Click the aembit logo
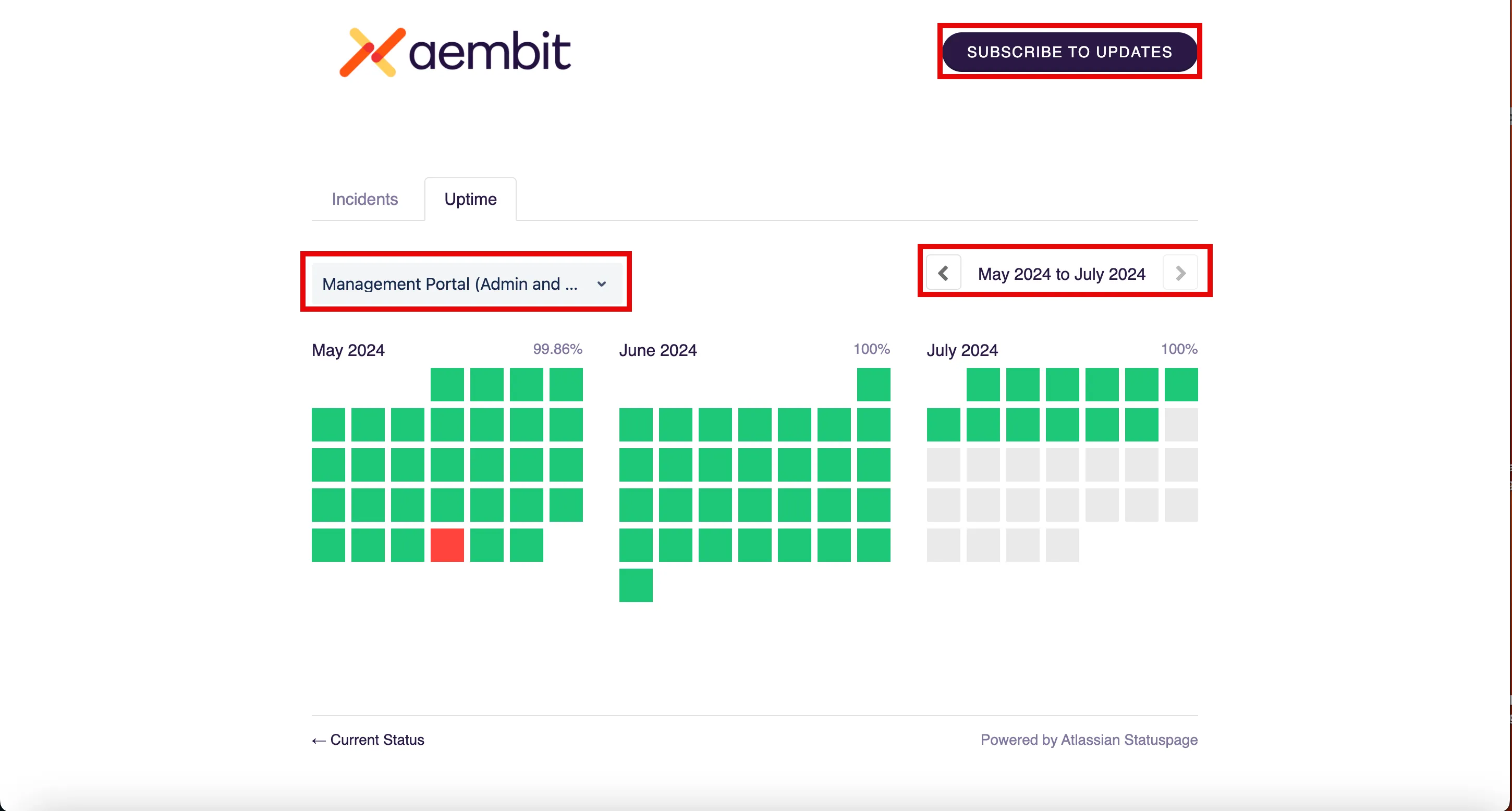The image size is (1512, 811). (x=455, y=52)
